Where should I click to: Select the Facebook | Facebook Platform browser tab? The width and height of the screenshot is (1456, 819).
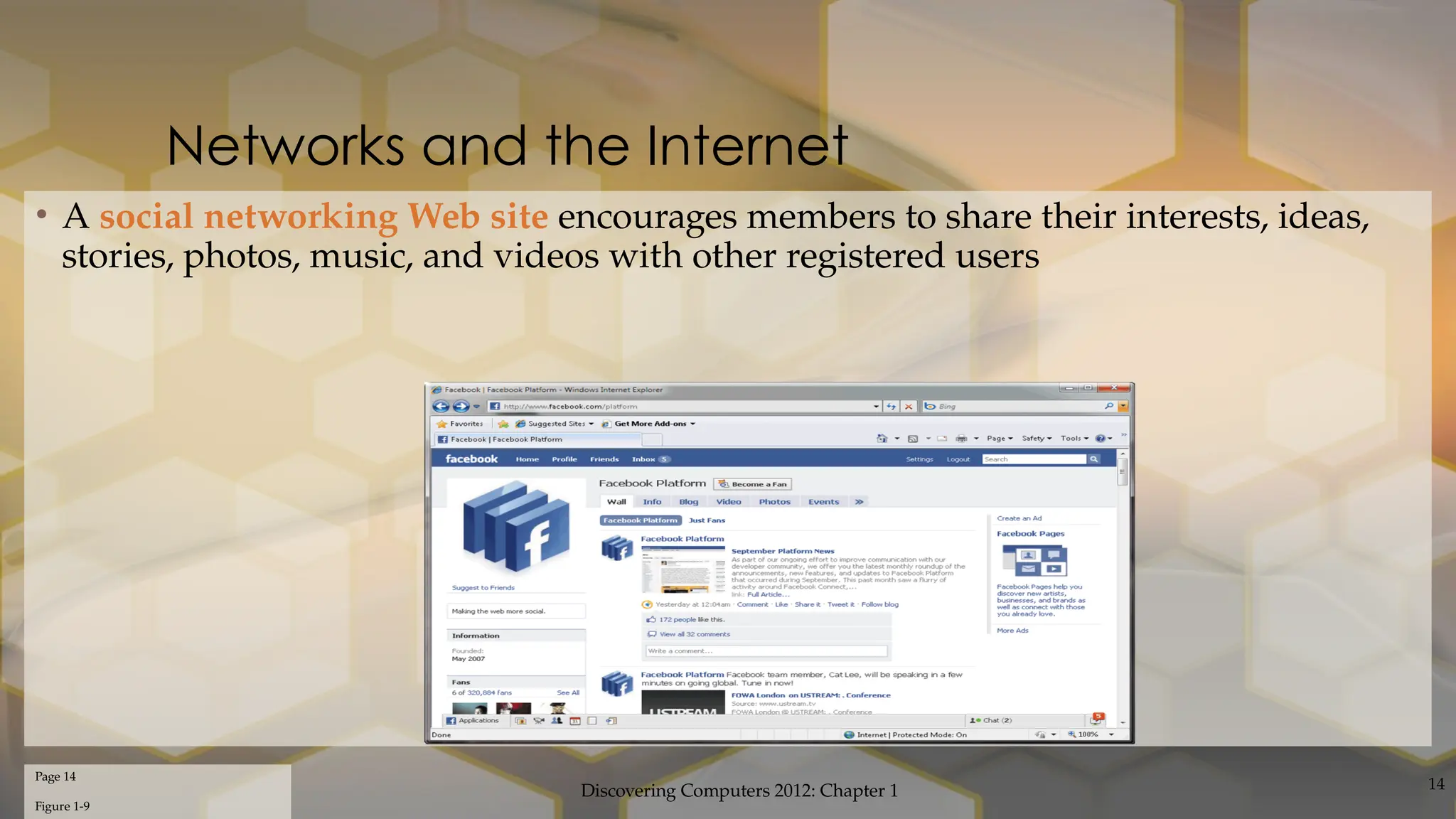538,439
